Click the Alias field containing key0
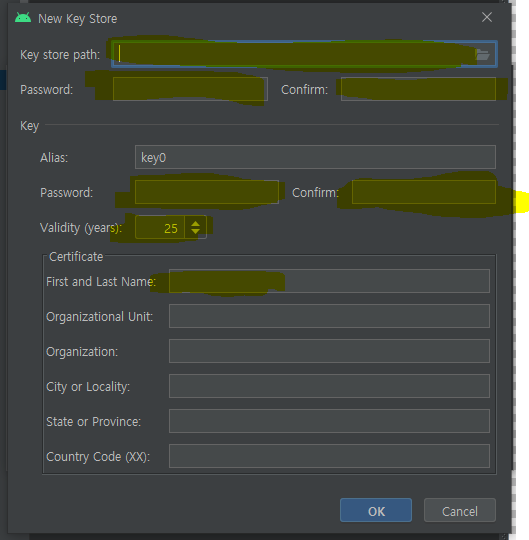 pos(315,157)
